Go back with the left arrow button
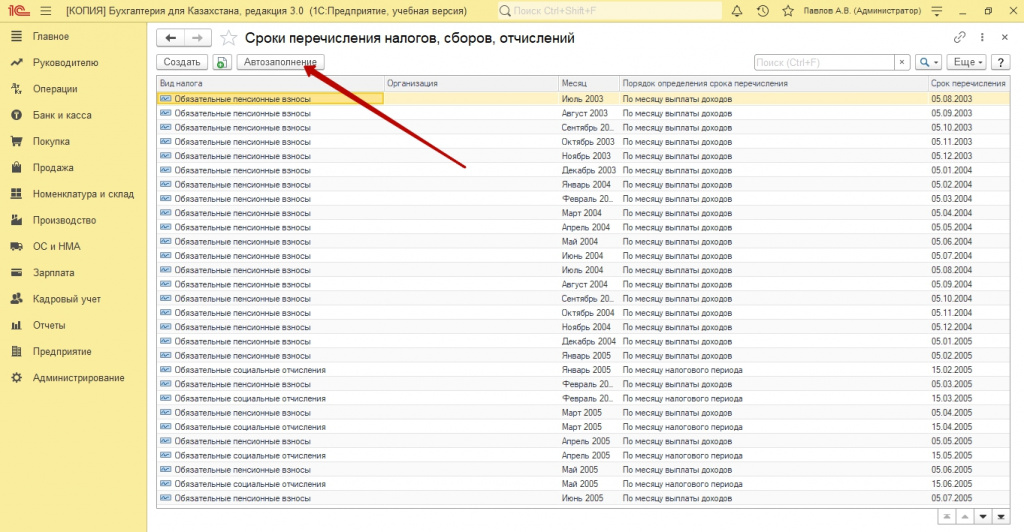The width and height of the screenshot is (1024, 532). point(170,38)
